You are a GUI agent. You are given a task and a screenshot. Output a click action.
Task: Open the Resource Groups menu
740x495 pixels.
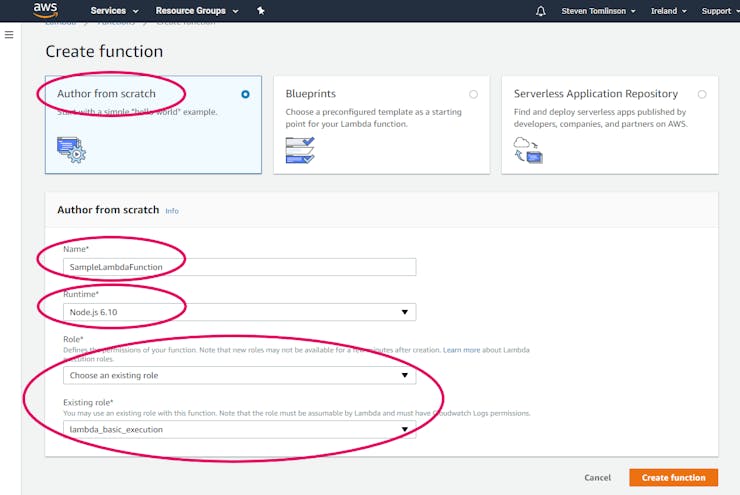[197, 11]
